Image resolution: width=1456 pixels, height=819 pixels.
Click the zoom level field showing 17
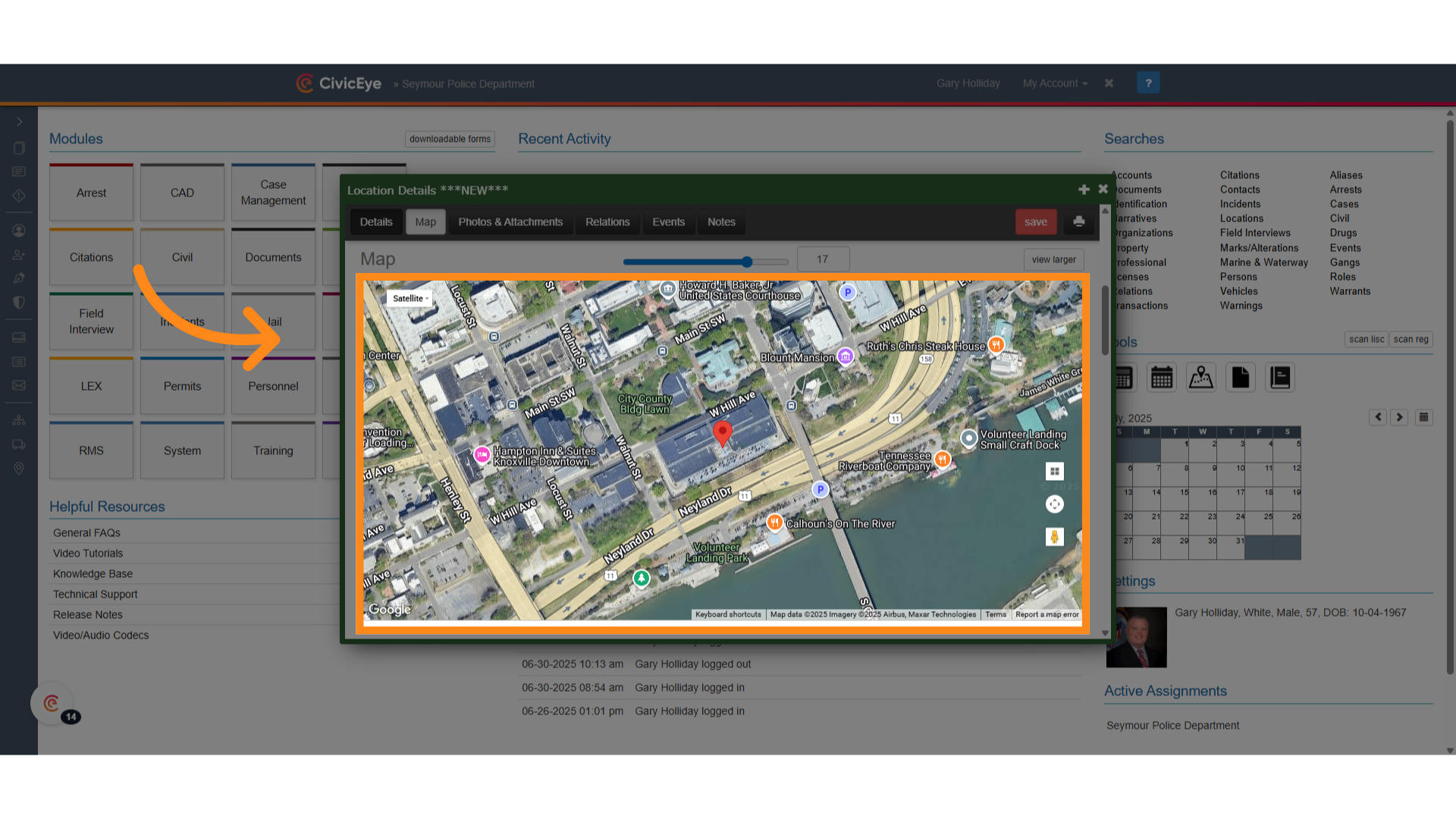click(x=823, y=259)
